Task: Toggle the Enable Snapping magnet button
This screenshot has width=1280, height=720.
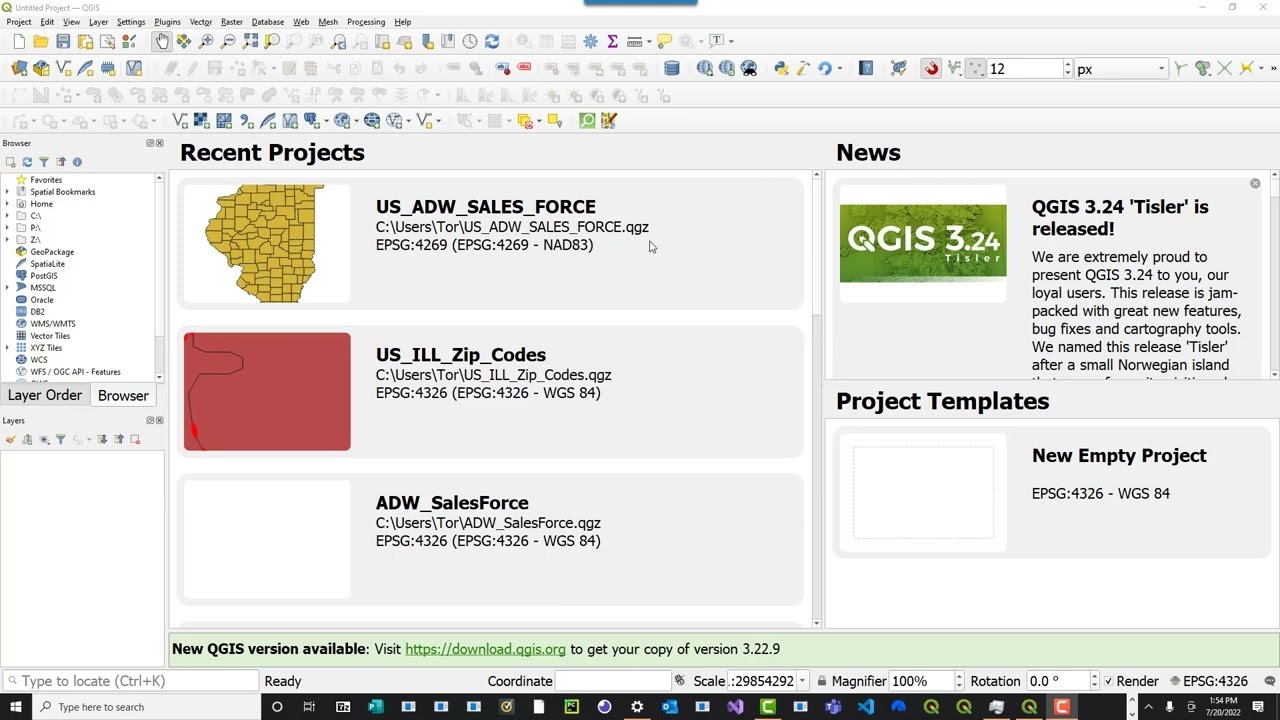Action: [x=932, y=68]
